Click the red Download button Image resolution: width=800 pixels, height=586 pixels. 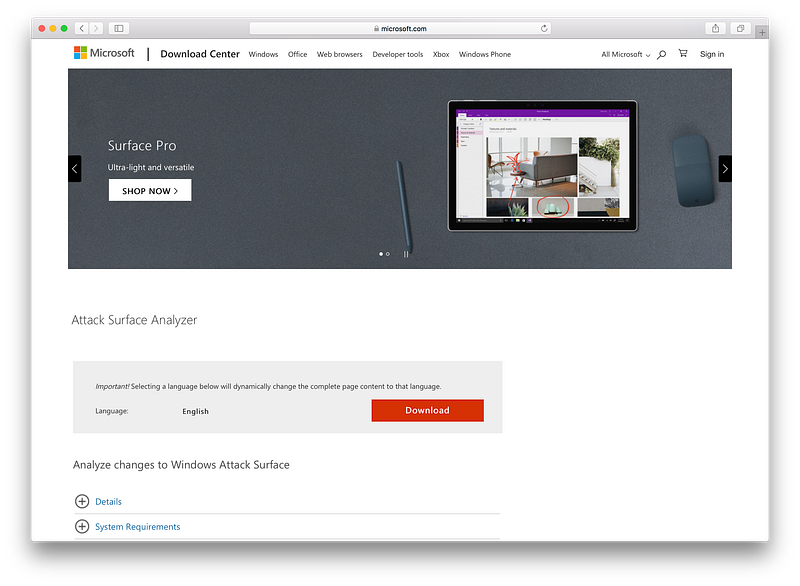428,411
